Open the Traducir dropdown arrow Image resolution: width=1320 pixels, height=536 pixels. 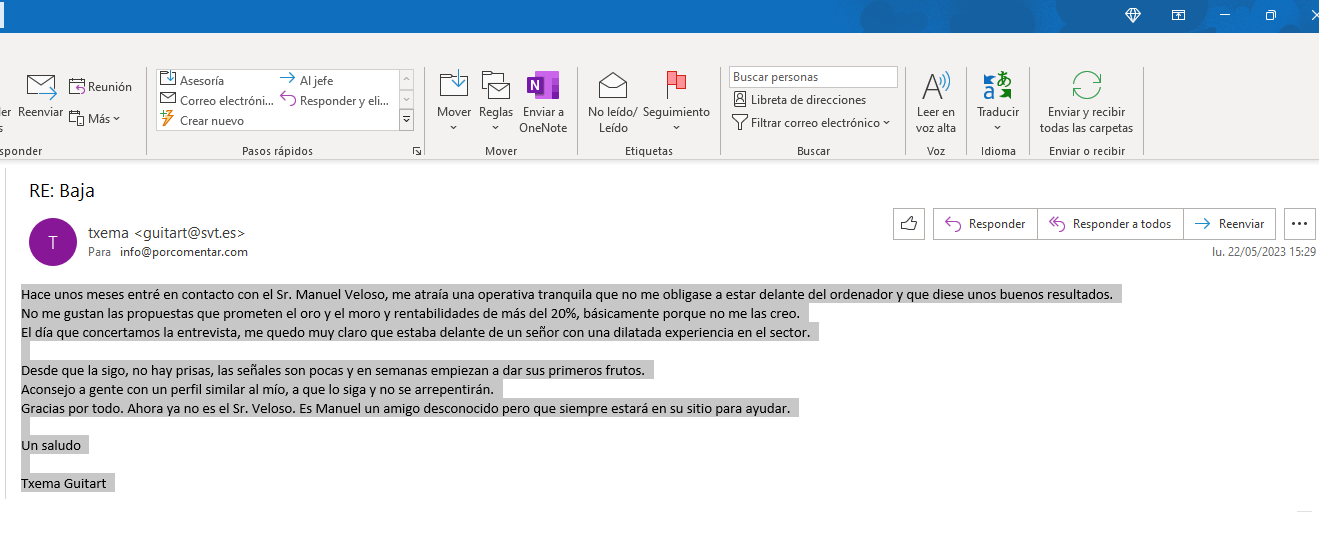[x=998, y=128]
